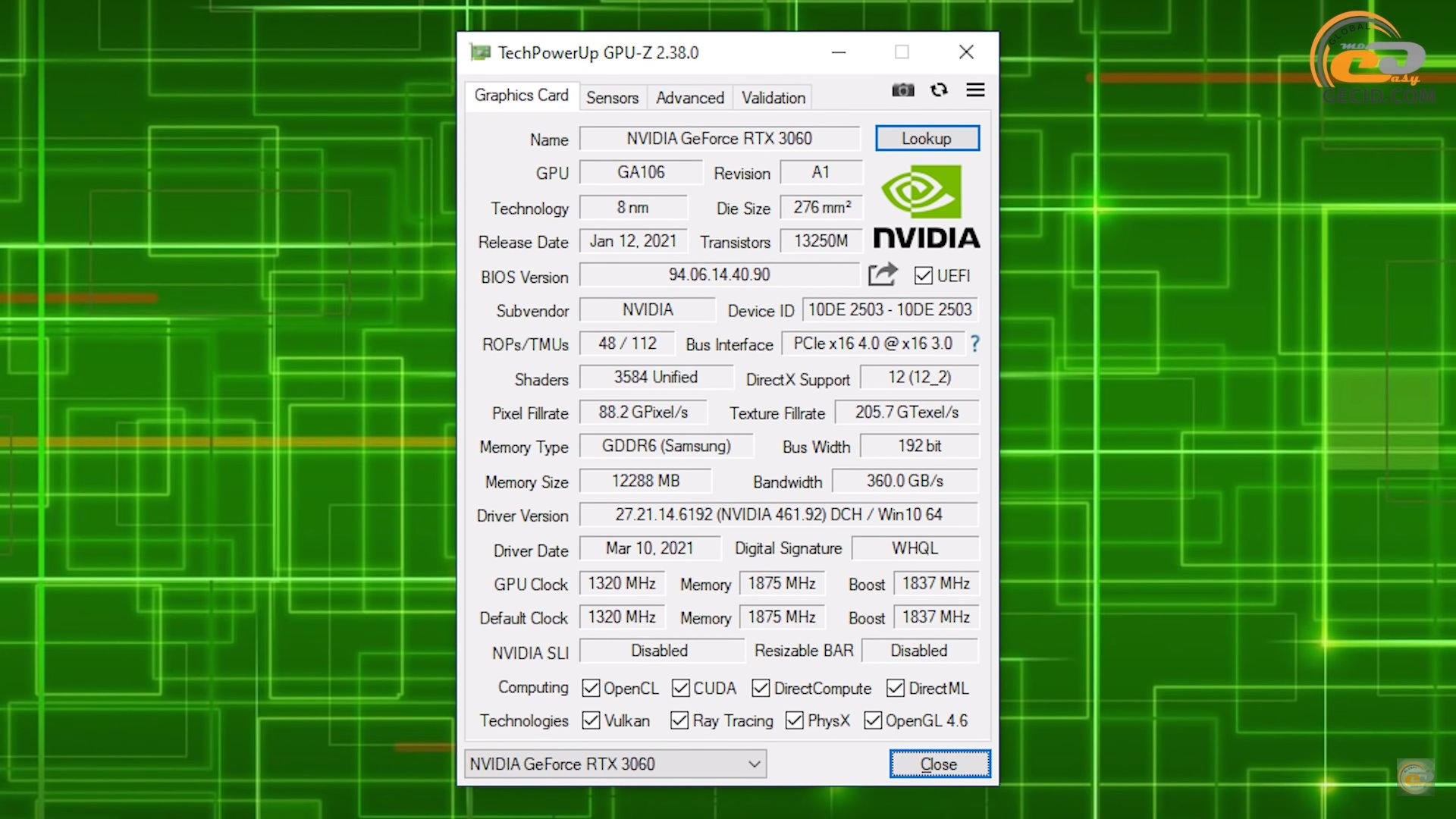
Task: Click the Bandwidth field 360.0 GB/s
Action: [905, 482]
